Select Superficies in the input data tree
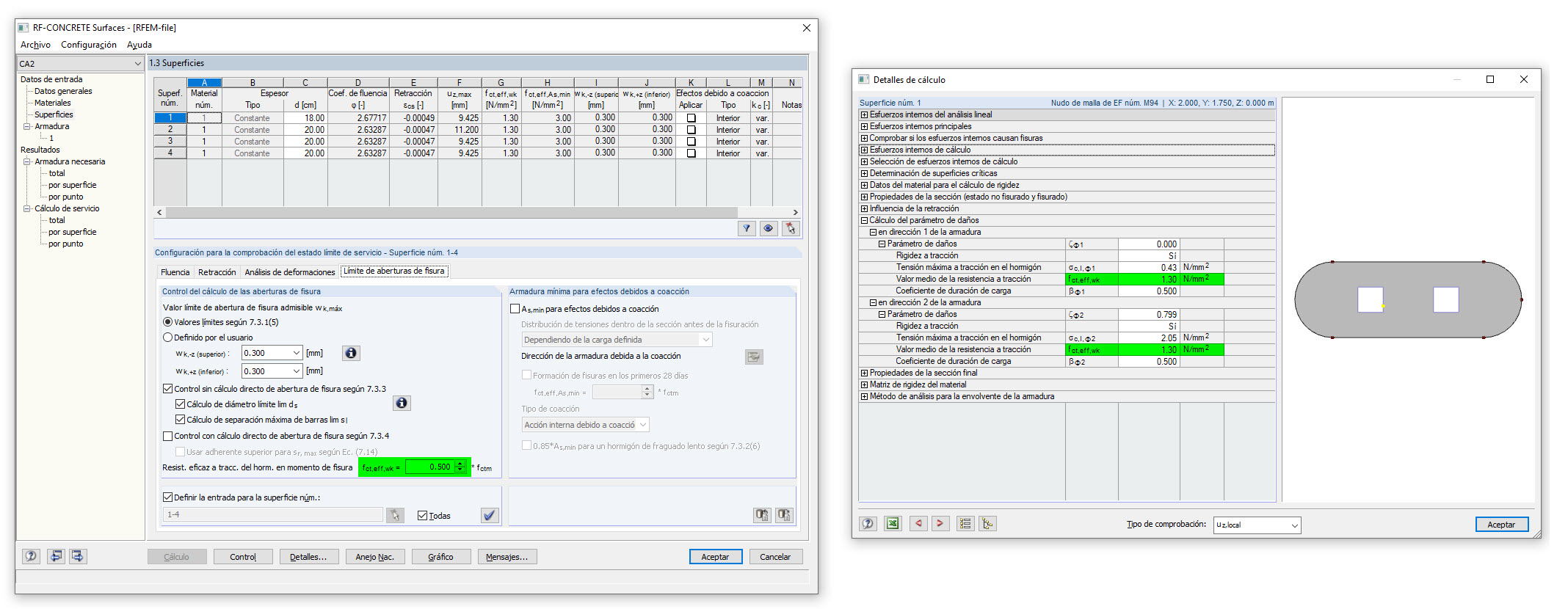The image size is (1568, 609). 54,114
